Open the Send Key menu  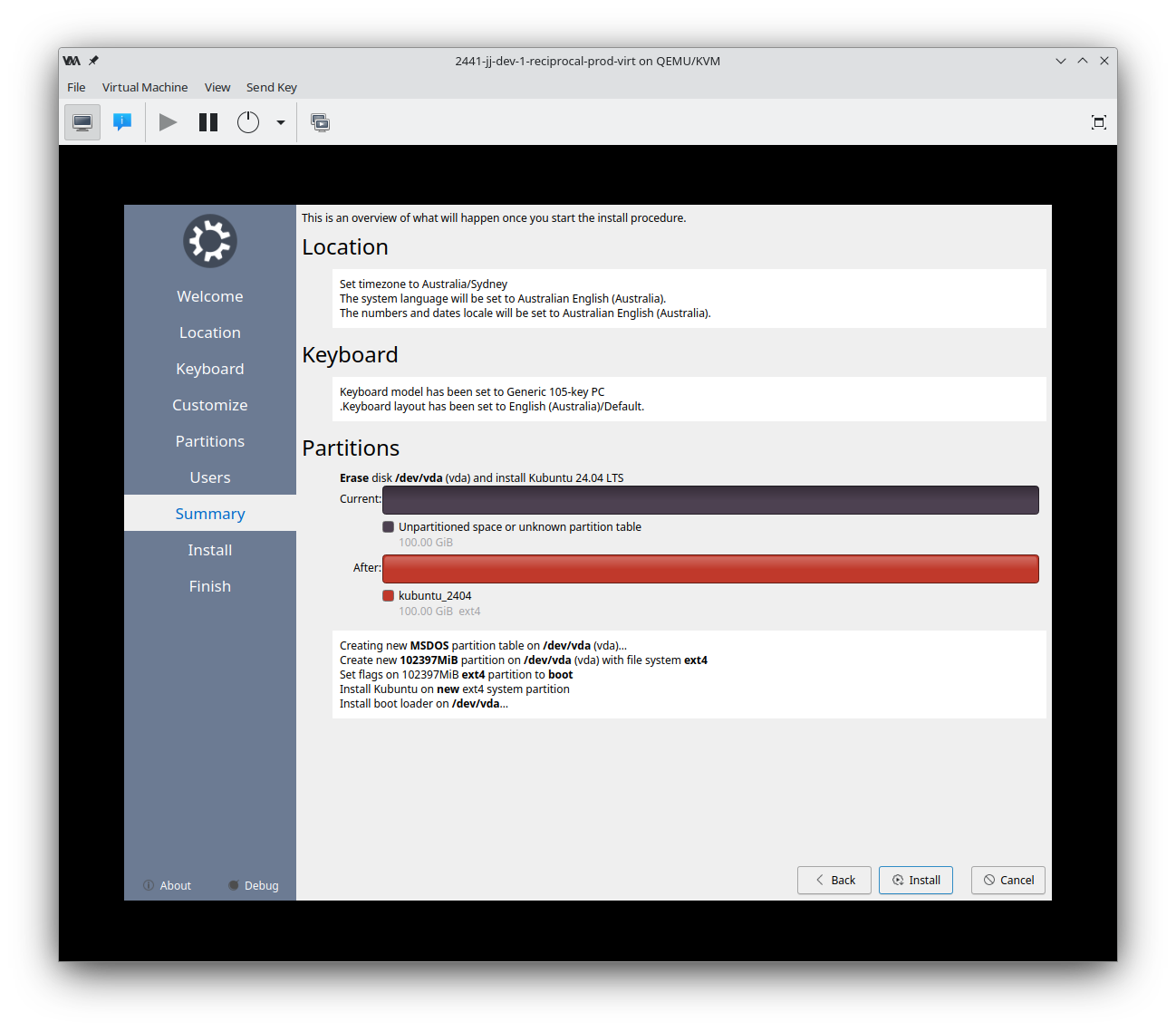[272, 87]
